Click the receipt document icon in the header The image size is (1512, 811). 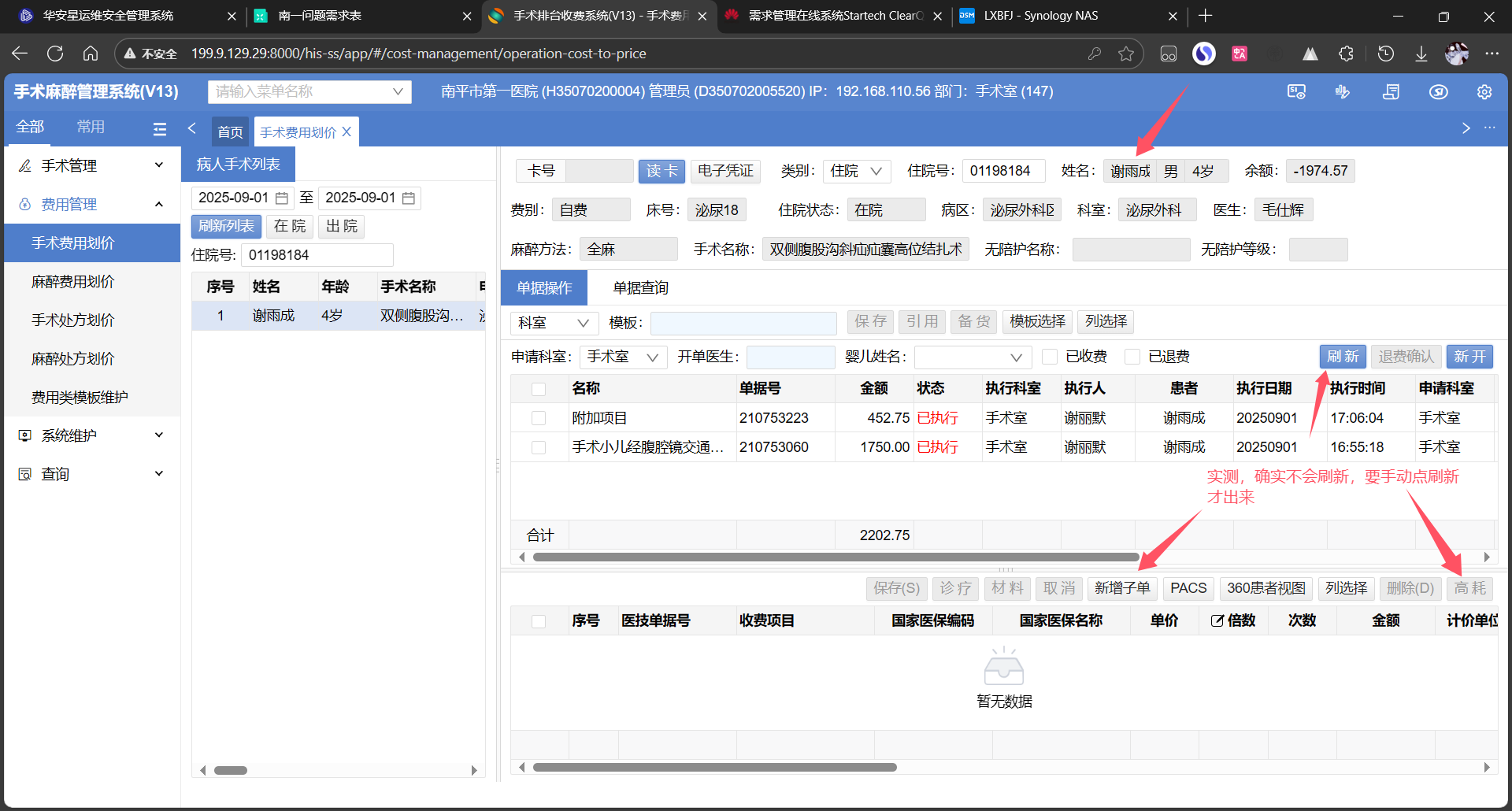click(x=1391, y=92)
